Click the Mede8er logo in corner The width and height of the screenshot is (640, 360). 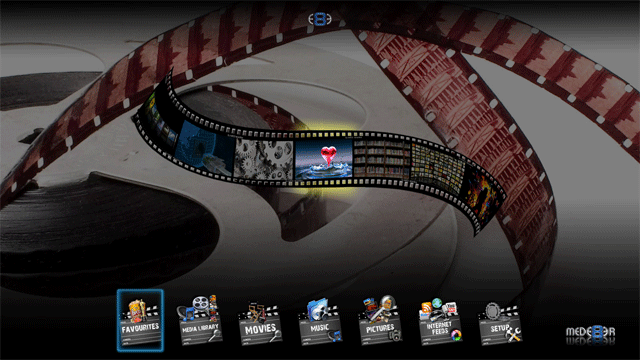point(590,333)
